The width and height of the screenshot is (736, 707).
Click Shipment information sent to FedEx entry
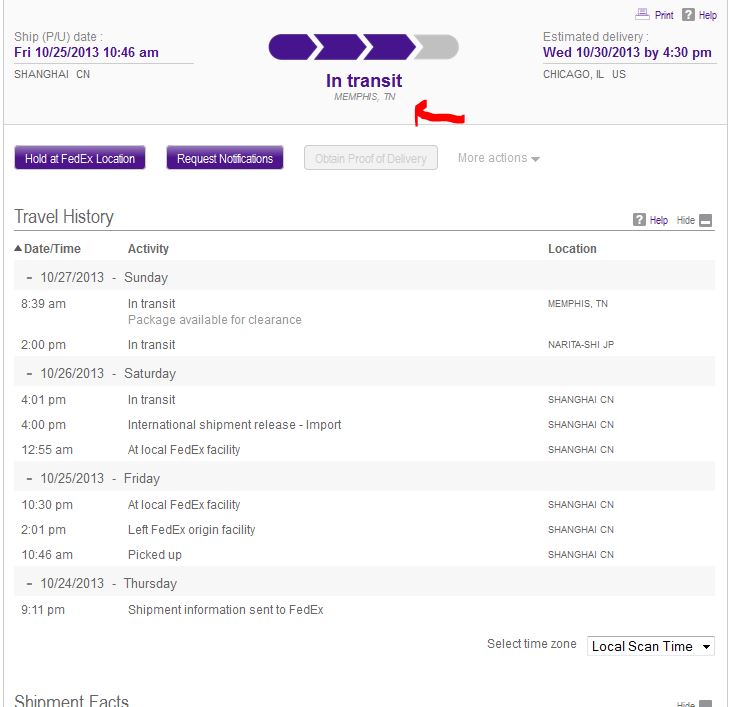click(225, 610)
